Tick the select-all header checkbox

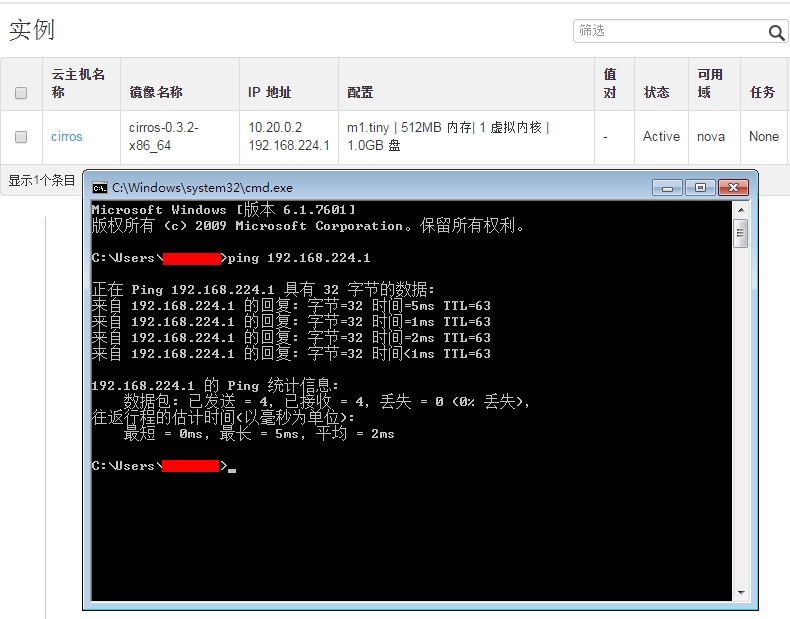click(x=21, y=93)
